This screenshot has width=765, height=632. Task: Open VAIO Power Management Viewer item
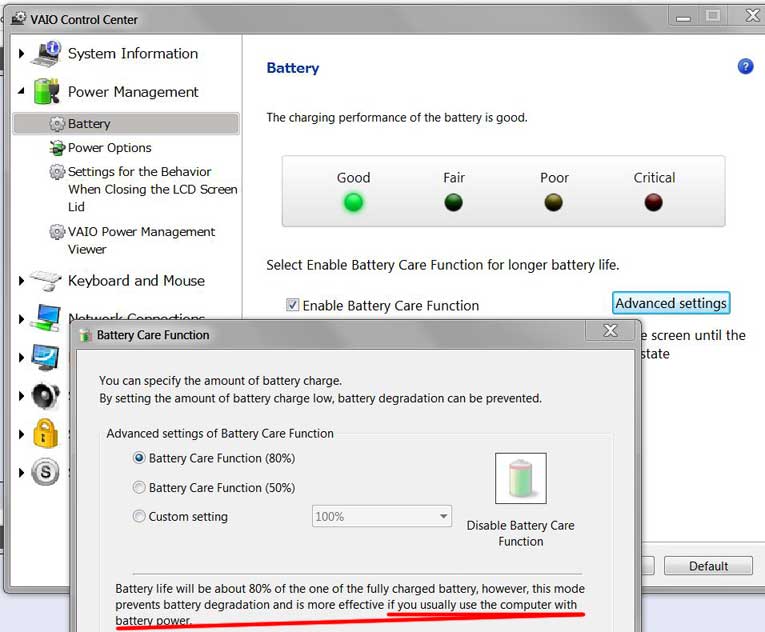pyautogui.click(x=141, y=240)
